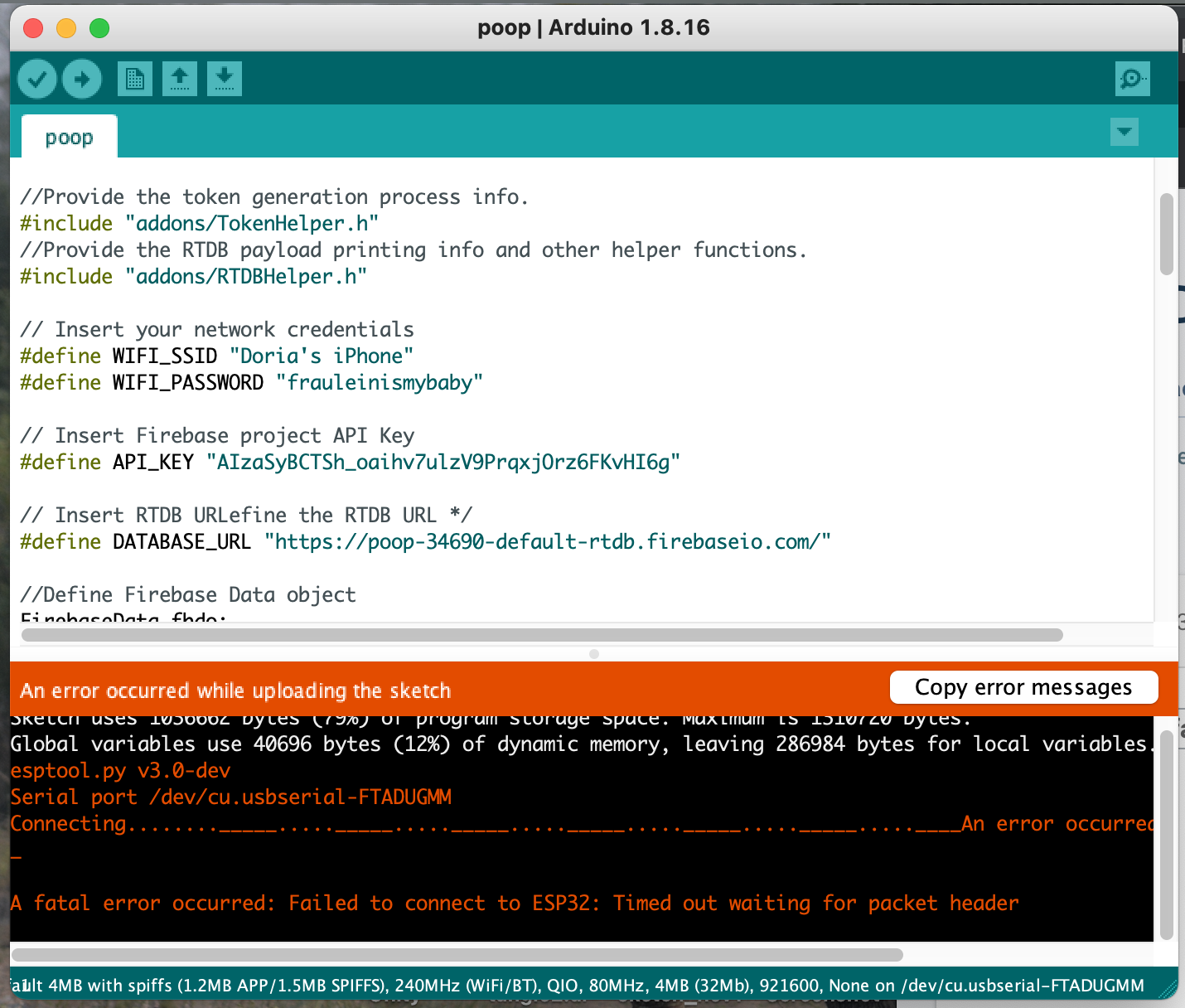Image resolution: width=1185 pixels, height=1008 pixels.
Task: Click the 'Serial port /dev/cu.usbserial' console line
Action: point(230,797)
